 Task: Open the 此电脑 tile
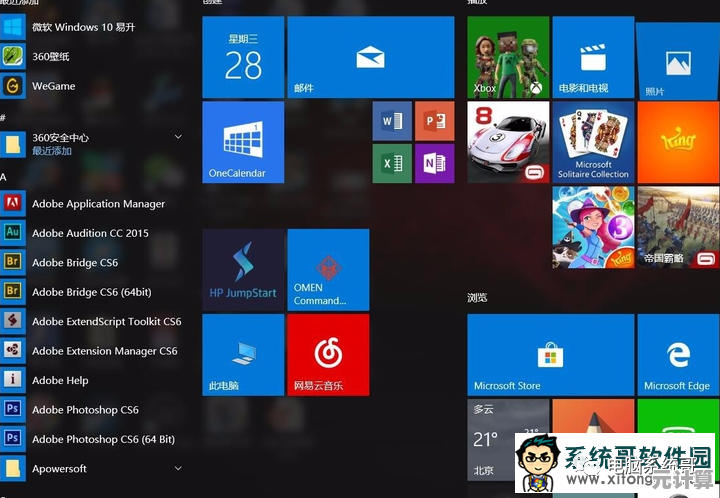pyautogui.click(x=243, y=355)
